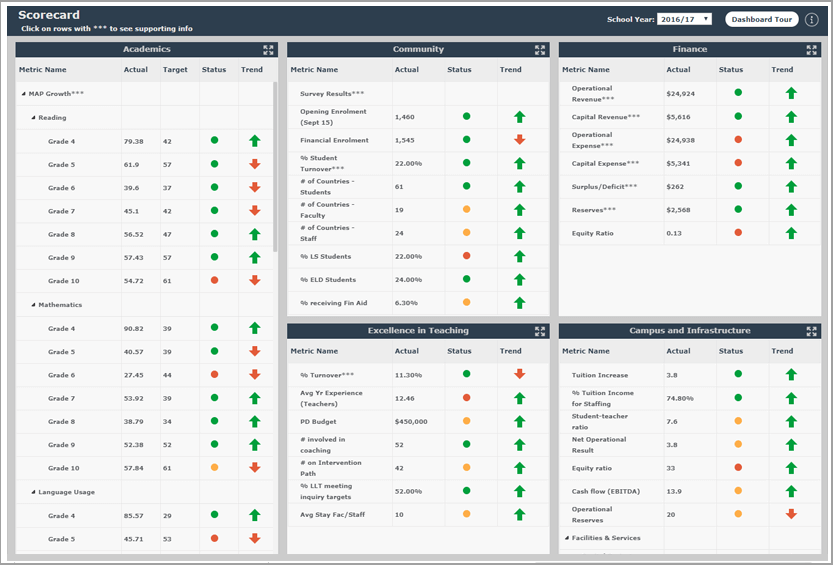The height and width of the screenshot is (565, 833).
Task: Select the % ELD Students row
Action: point(418,279)
